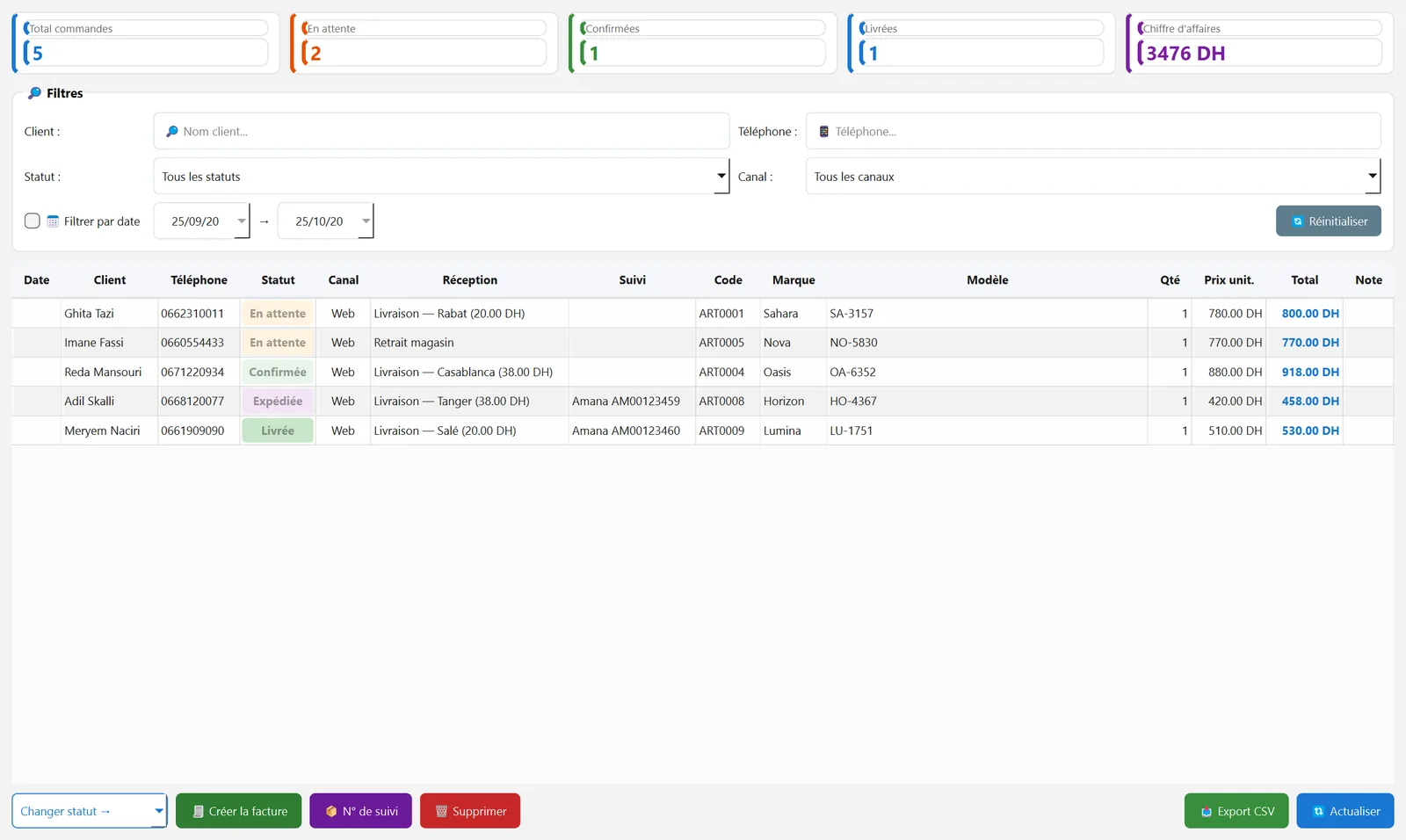This screenshot has width=1406, height=840.
Task: Focus the Téléphone filter input field
Action: pyautogui.click(x=1093, y=132)
